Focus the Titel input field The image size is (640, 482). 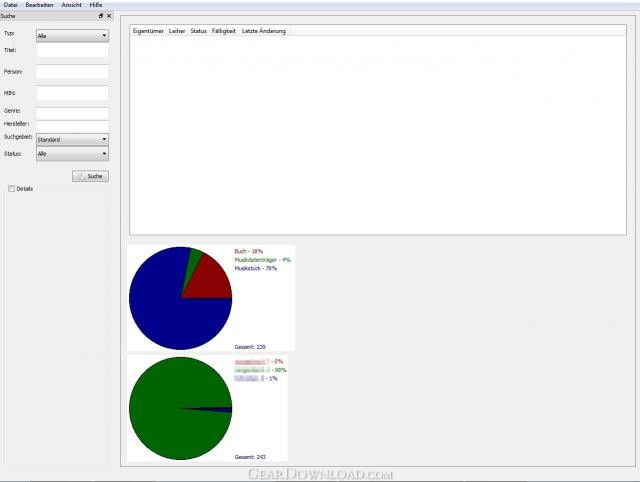pos(72,50)
